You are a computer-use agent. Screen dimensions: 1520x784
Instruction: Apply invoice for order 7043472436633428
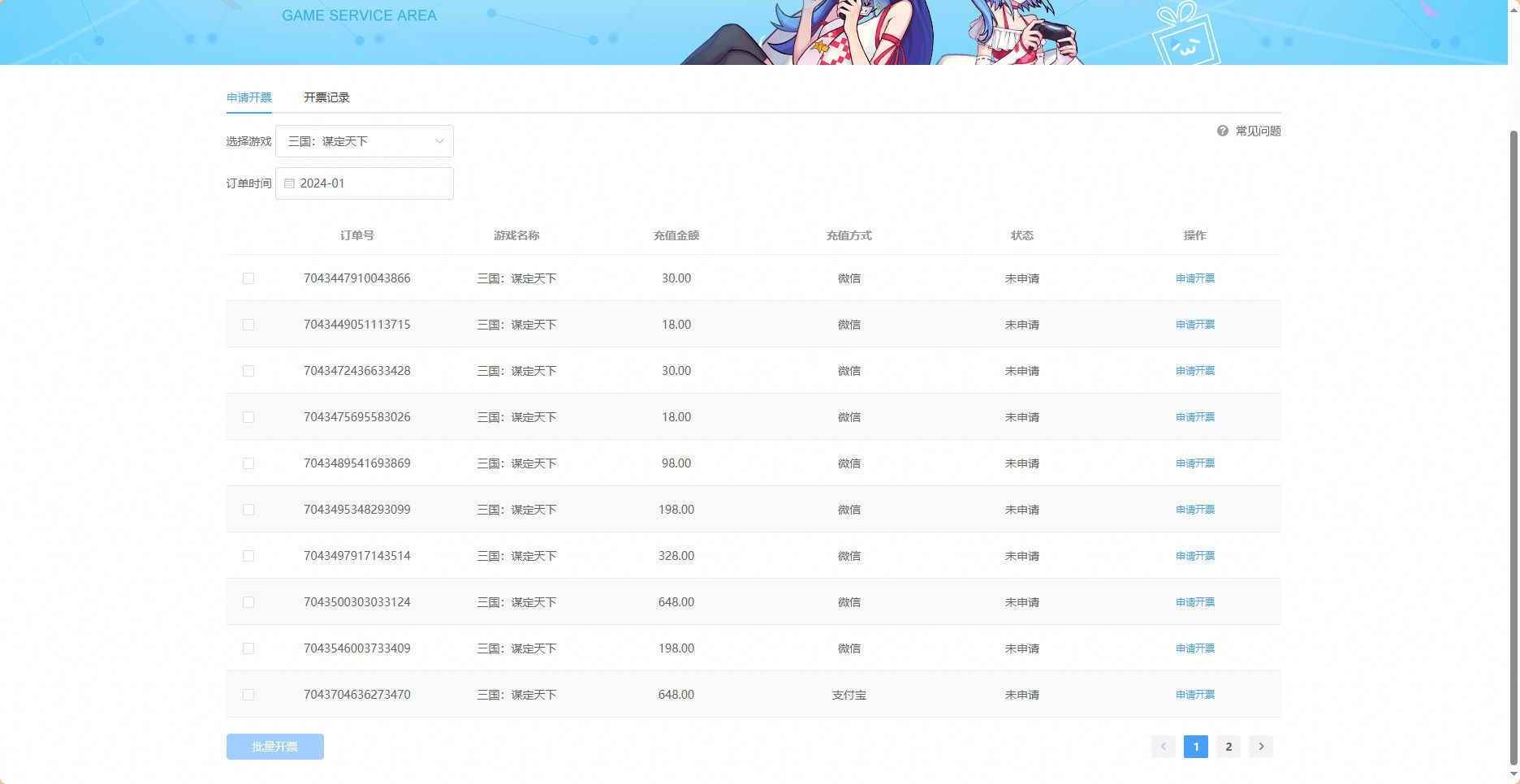[x=1195, y=371]
